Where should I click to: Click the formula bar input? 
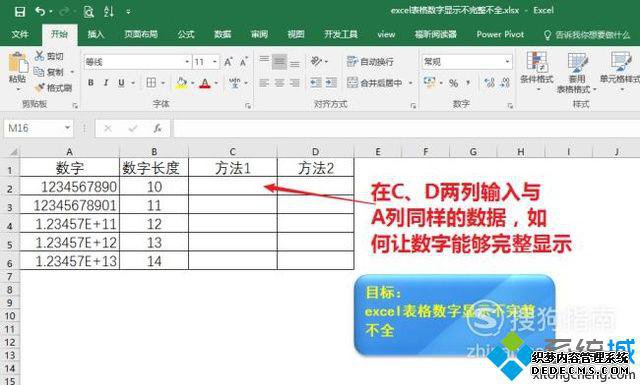(x=406, y=129)
